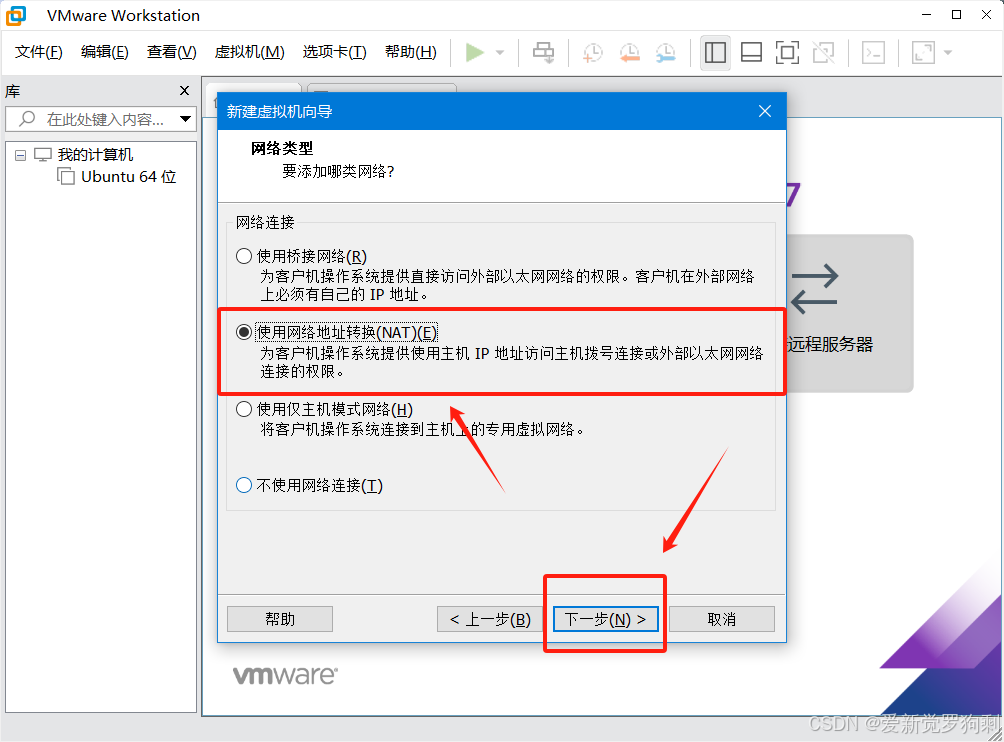Image resolution: width=1004 pixels, height=742 pixels.
Task: Click the send Ctrl+Alt+Del toolbar icon
Action: click(x=544, y=52)
